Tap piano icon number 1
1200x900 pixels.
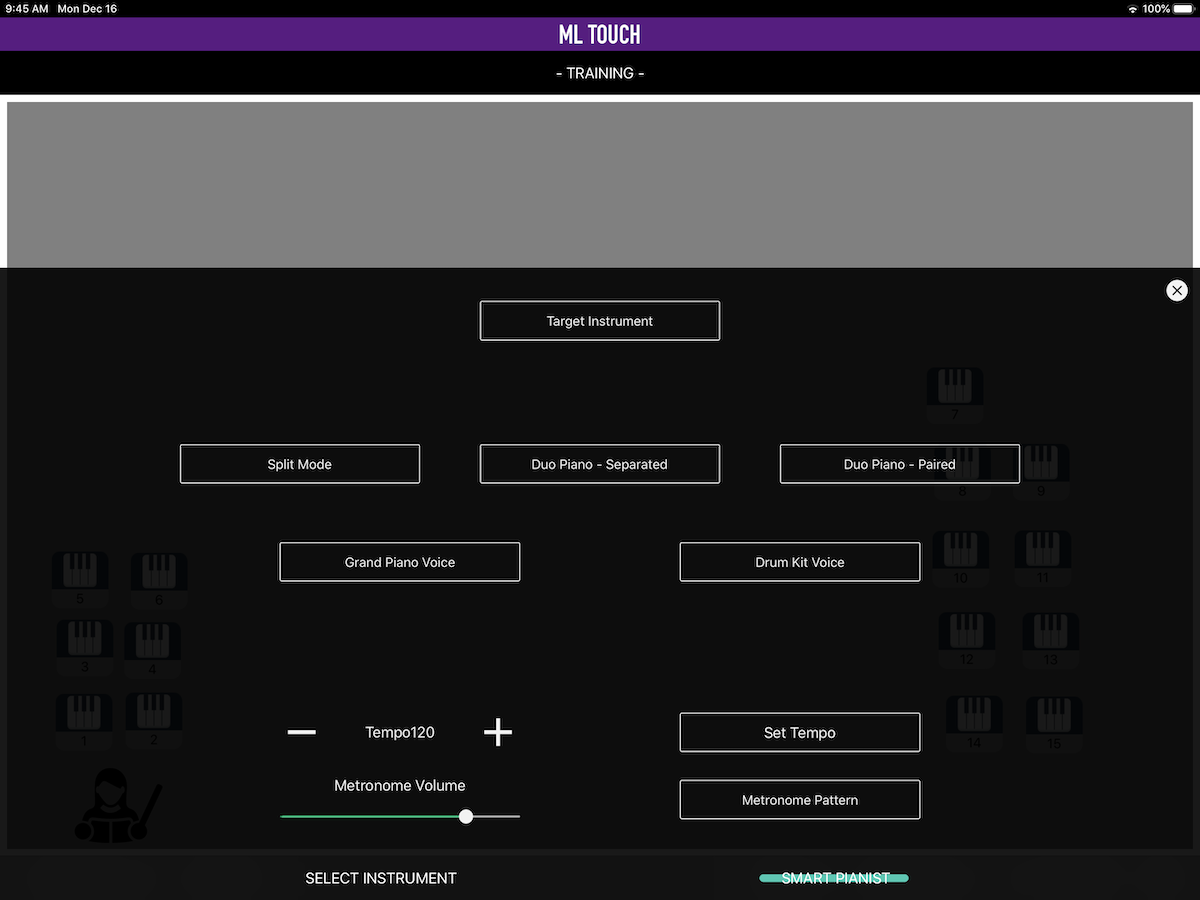(x=84, y=722)
